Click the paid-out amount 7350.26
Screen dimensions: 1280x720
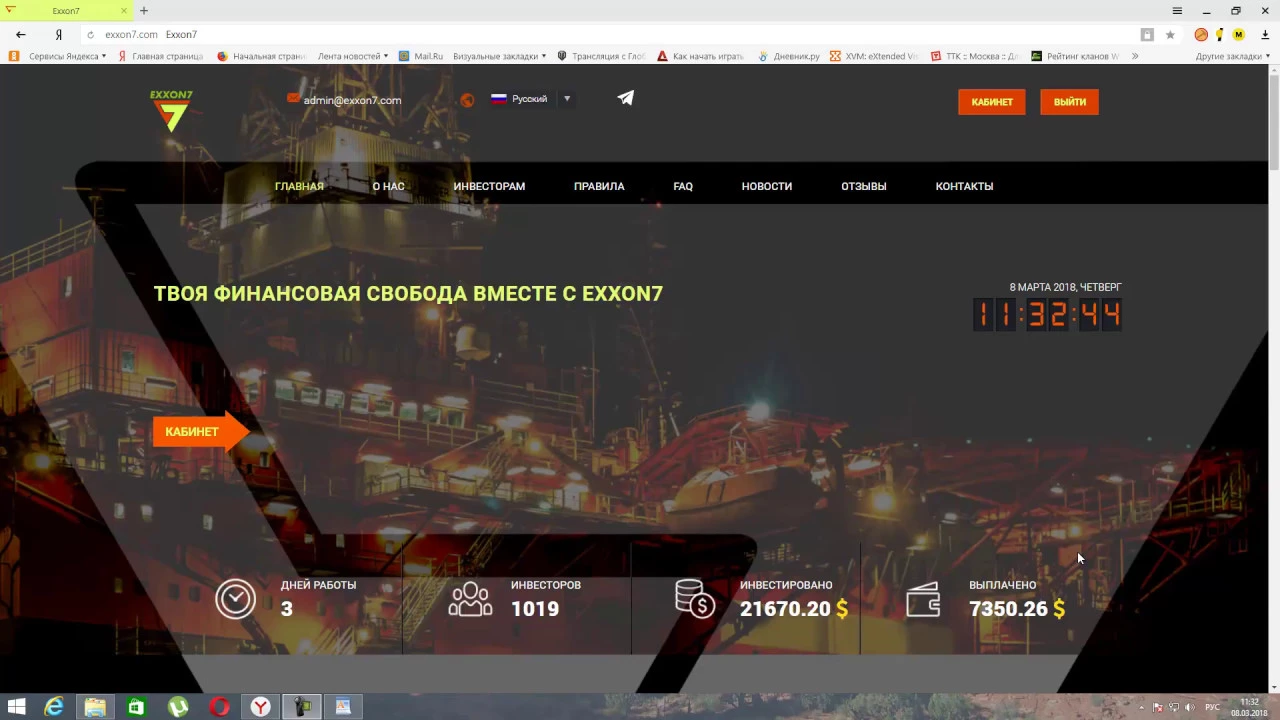pos(1008,609)
